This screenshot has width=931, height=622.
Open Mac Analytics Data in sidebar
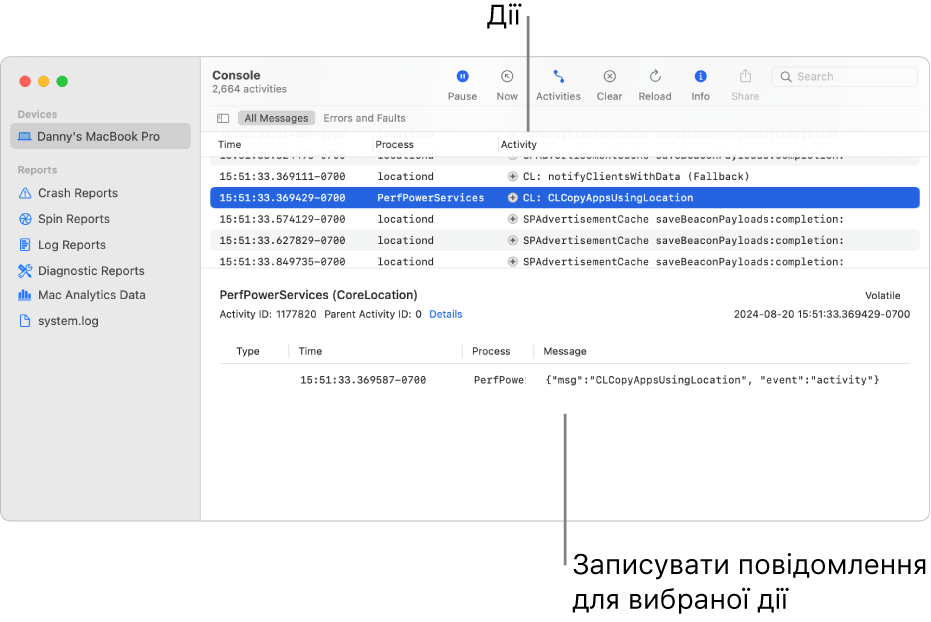[91, 295]
